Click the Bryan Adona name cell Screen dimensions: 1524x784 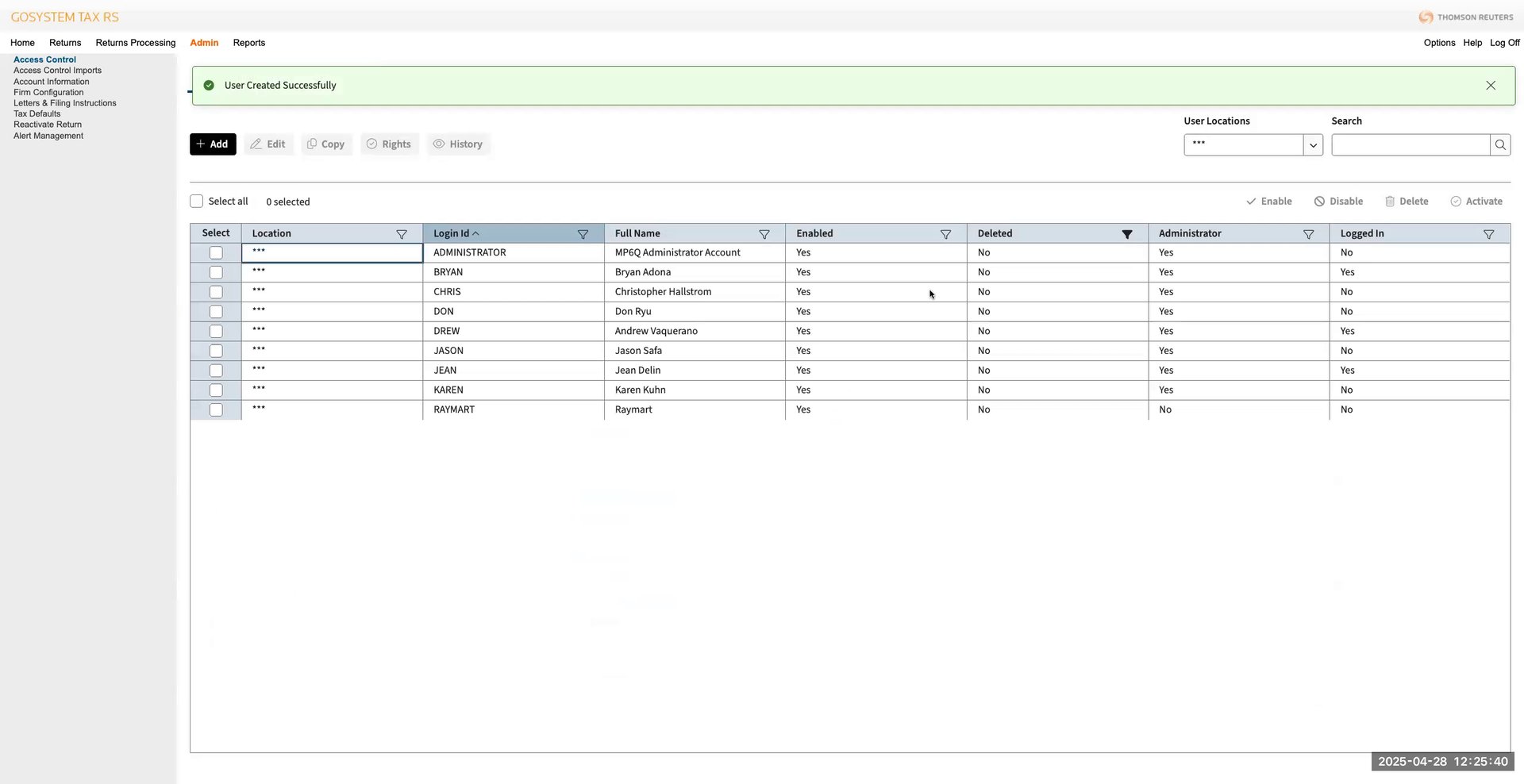(x=695, y=272)
